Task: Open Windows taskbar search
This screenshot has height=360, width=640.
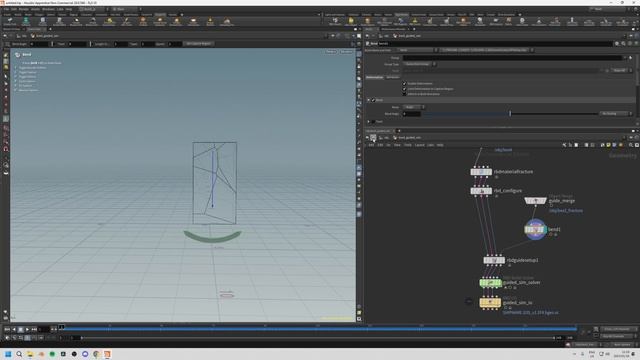Action: click(x=19, y=354)
